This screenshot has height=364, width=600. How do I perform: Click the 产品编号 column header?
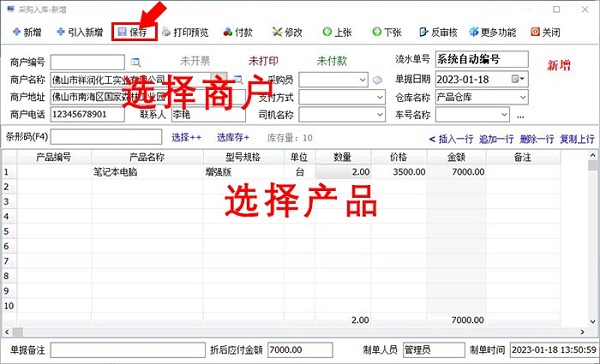coord(54,157)
